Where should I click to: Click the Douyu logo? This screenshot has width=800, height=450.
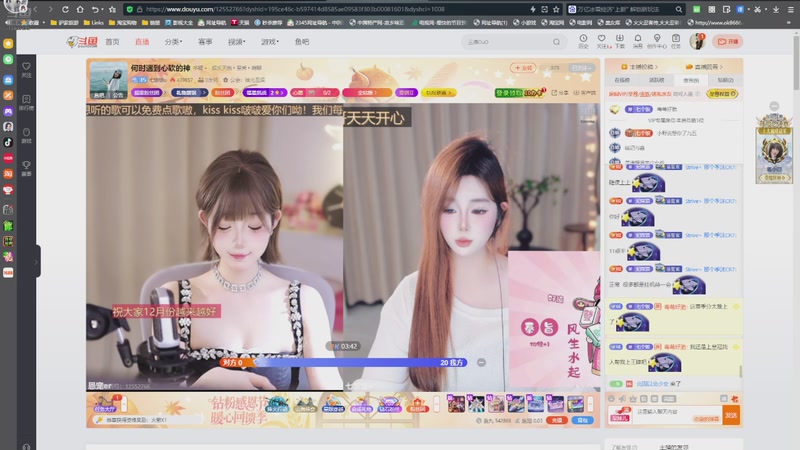[x=82, y=42]
